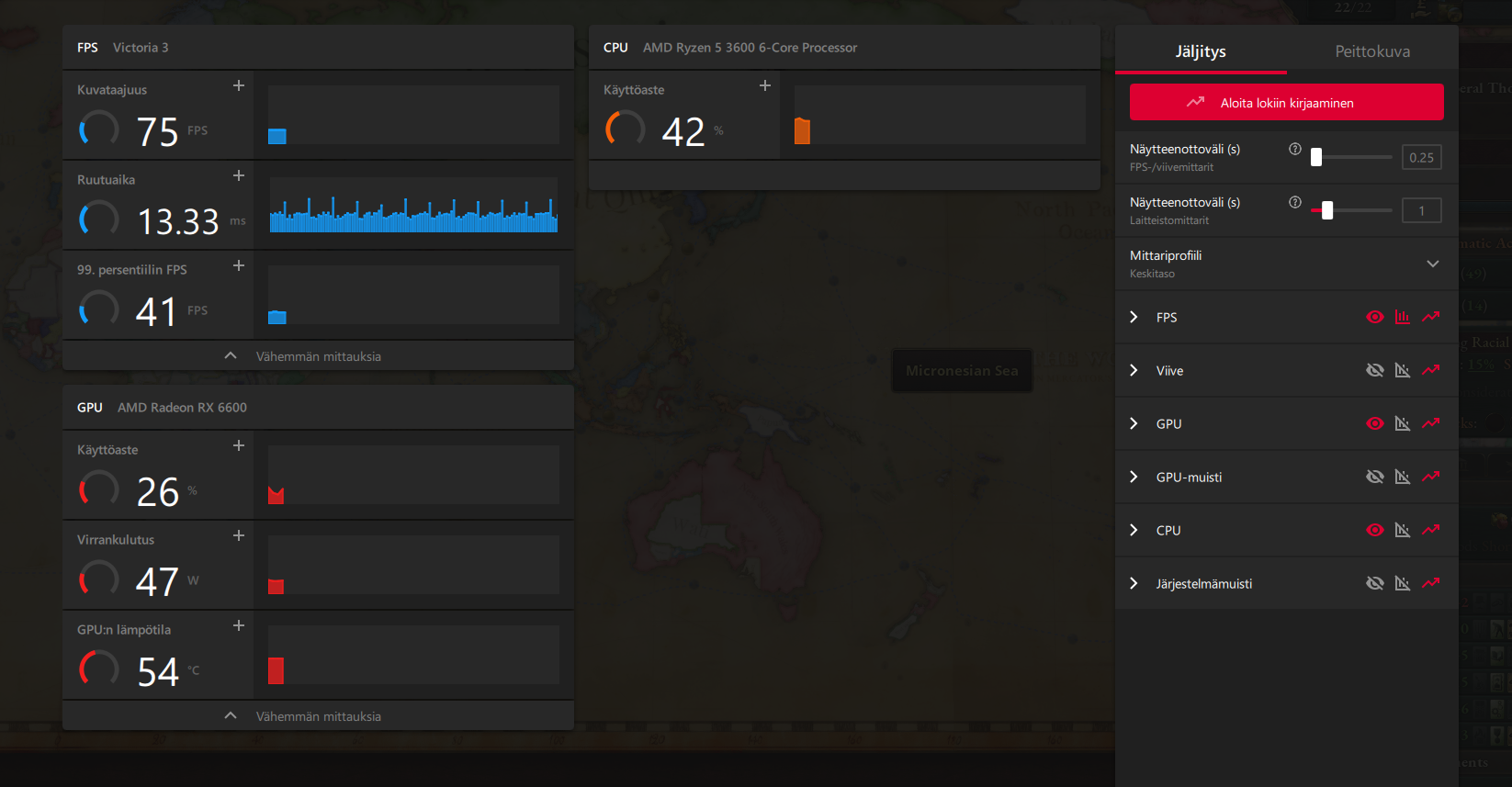Click Aloita lokiin kirjaaminen button
1512x787 pixels.
[x=1286, y=102]
